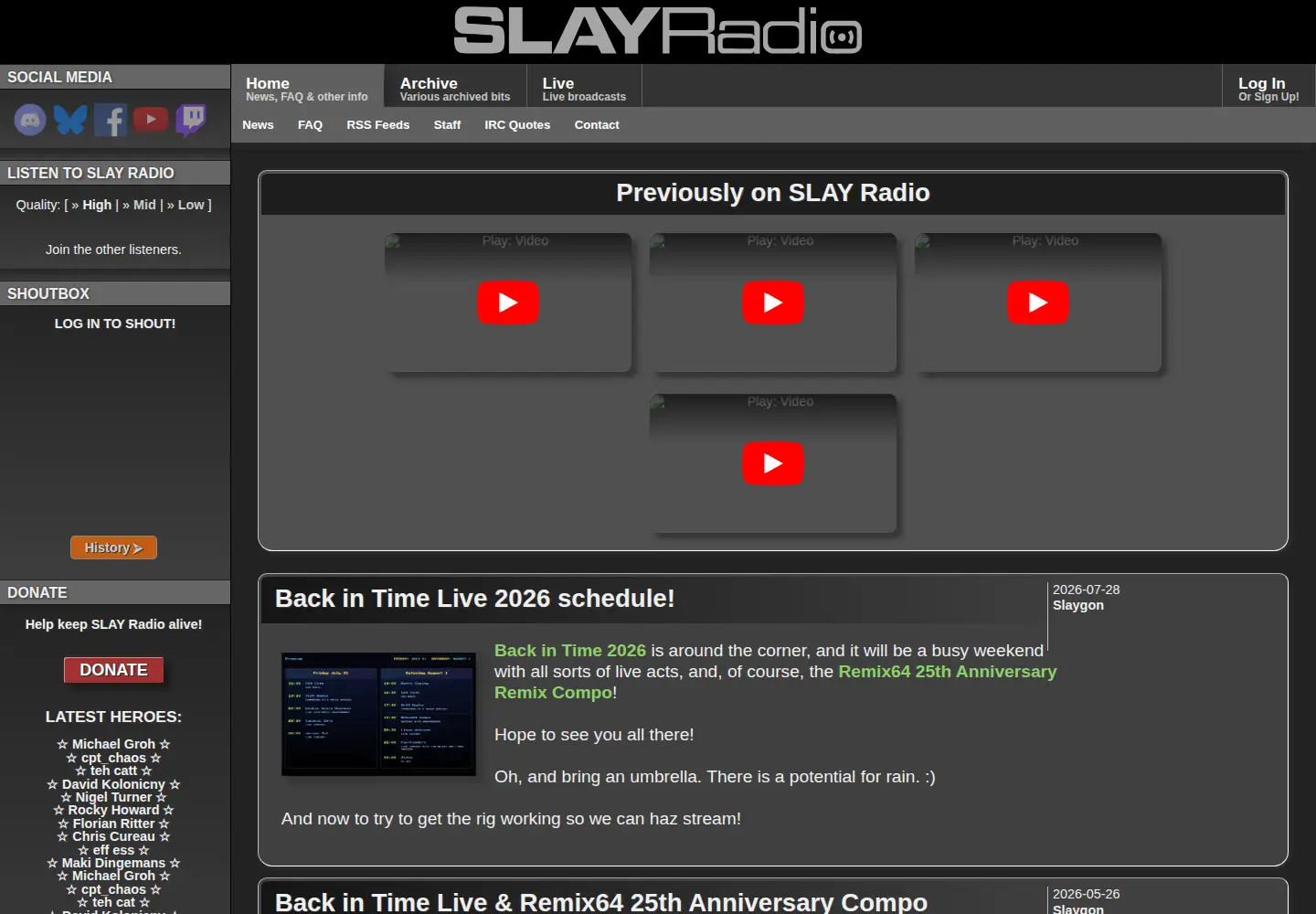
Task: Visit the Facebook page icon
Action: click(x=111, y=120)
